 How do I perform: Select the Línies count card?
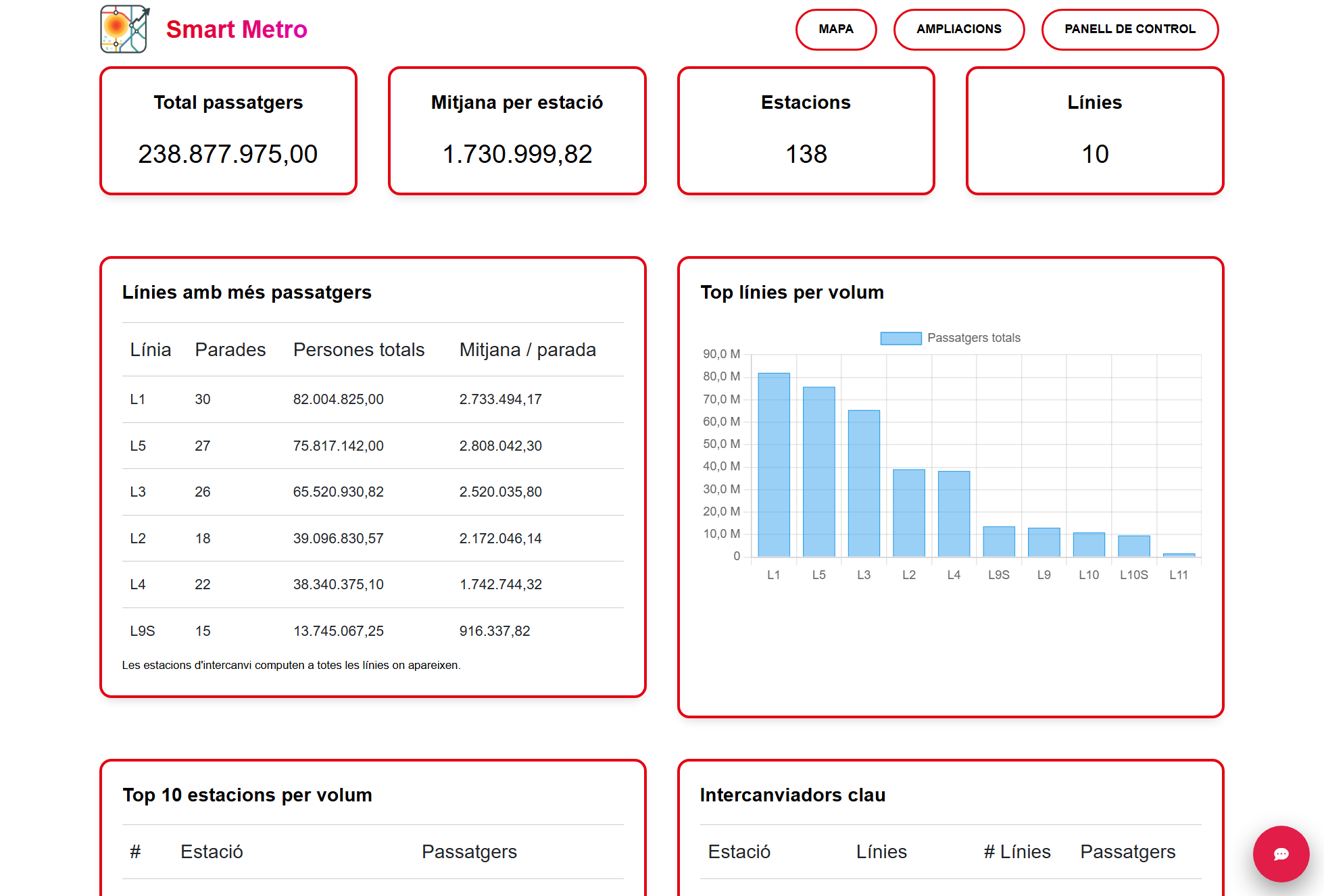tap(1094, 130)
